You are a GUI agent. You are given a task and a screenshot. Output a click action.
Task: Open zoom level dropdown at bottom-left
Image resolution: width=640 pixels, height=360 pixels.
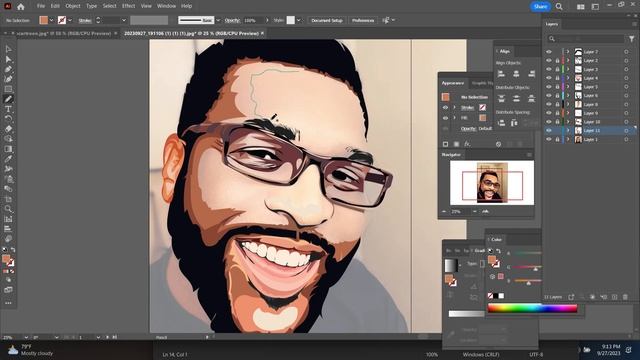[26, 338]
